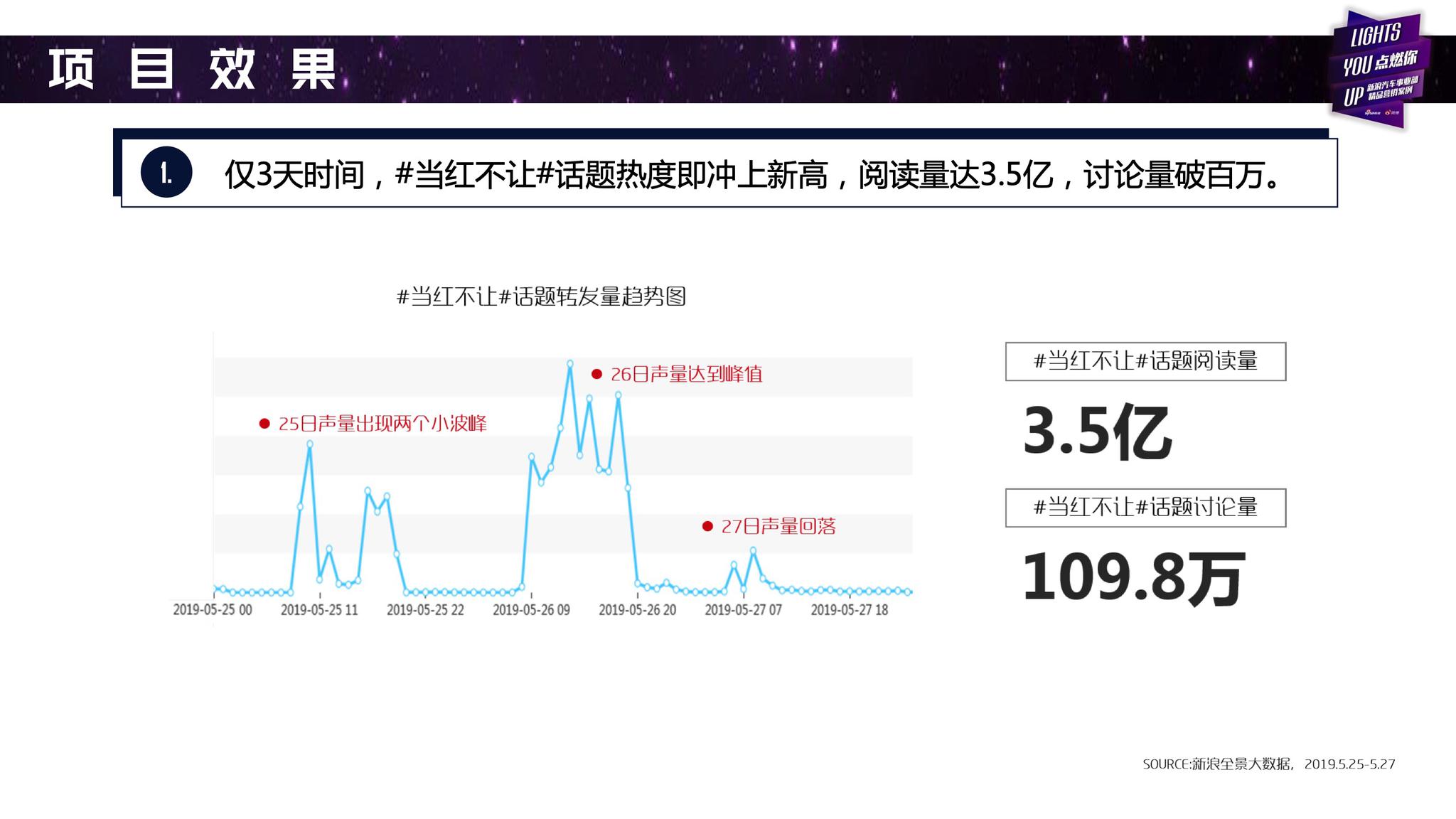Click red dot beside 26日声量达到峰值
Viewport: 1456px width, 819px height.
(596, 374)
